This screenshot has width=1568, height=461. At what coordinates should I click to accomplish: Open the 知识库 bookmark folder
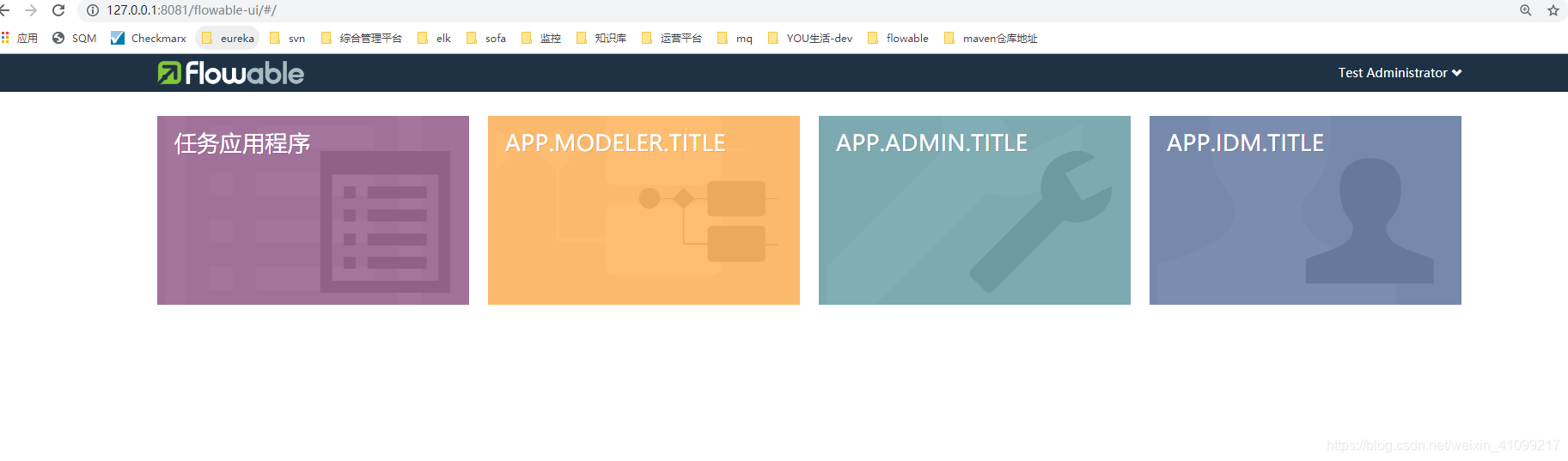pos(601,38)
